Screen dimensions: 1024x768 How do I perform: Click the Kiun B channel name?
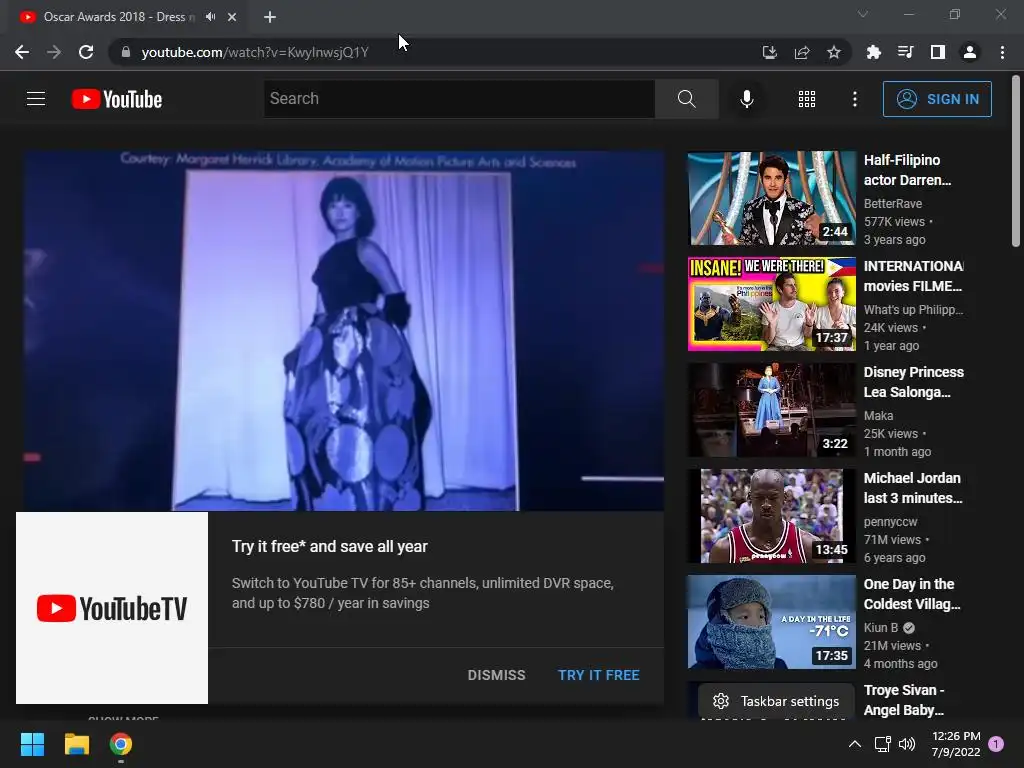(880, 628)
